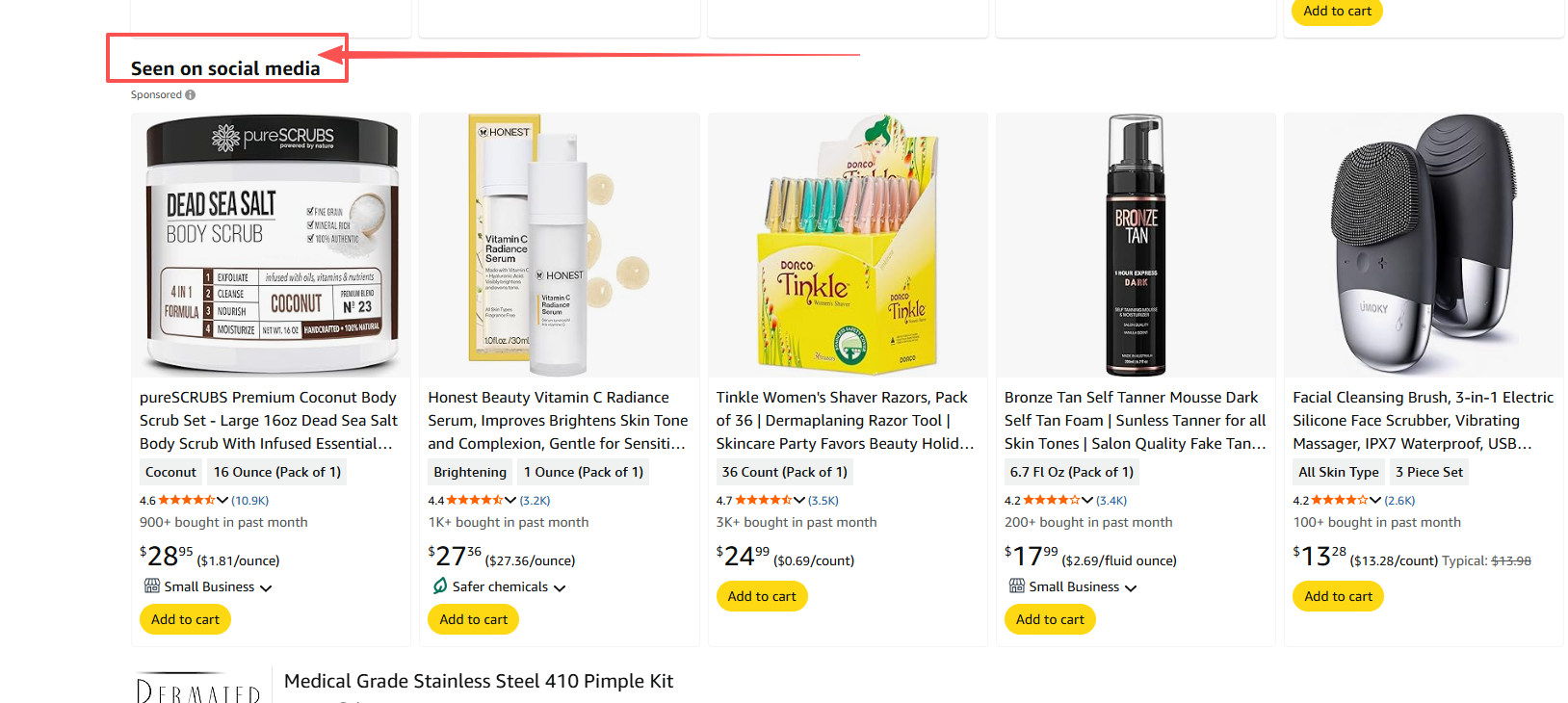Click the pureSCRUBS star rating
1568x703 pixels.
coord(187,500)
